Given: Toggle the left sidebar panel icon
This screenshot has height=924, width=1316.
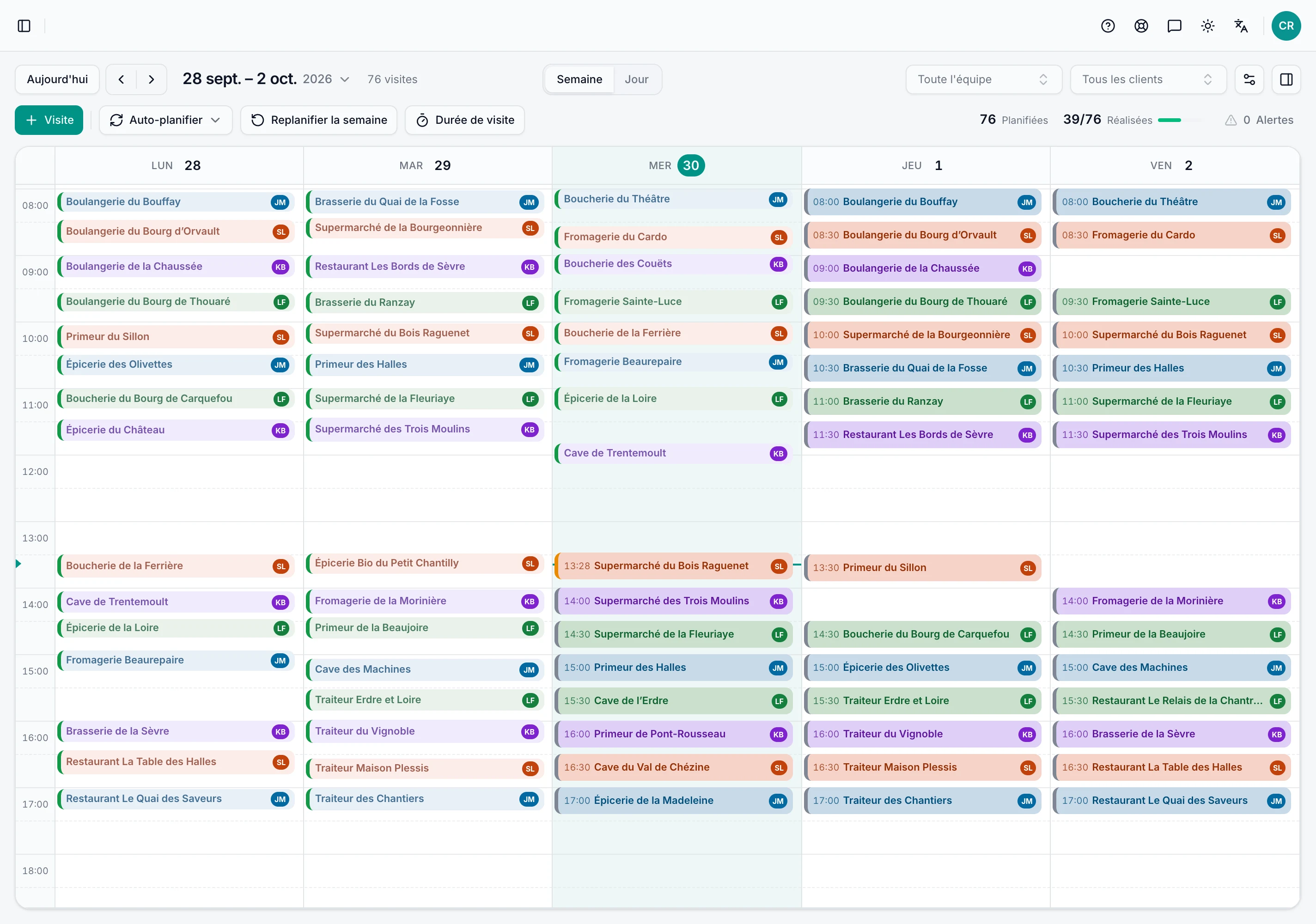Looking at the screenshot, I should point(24,26).
